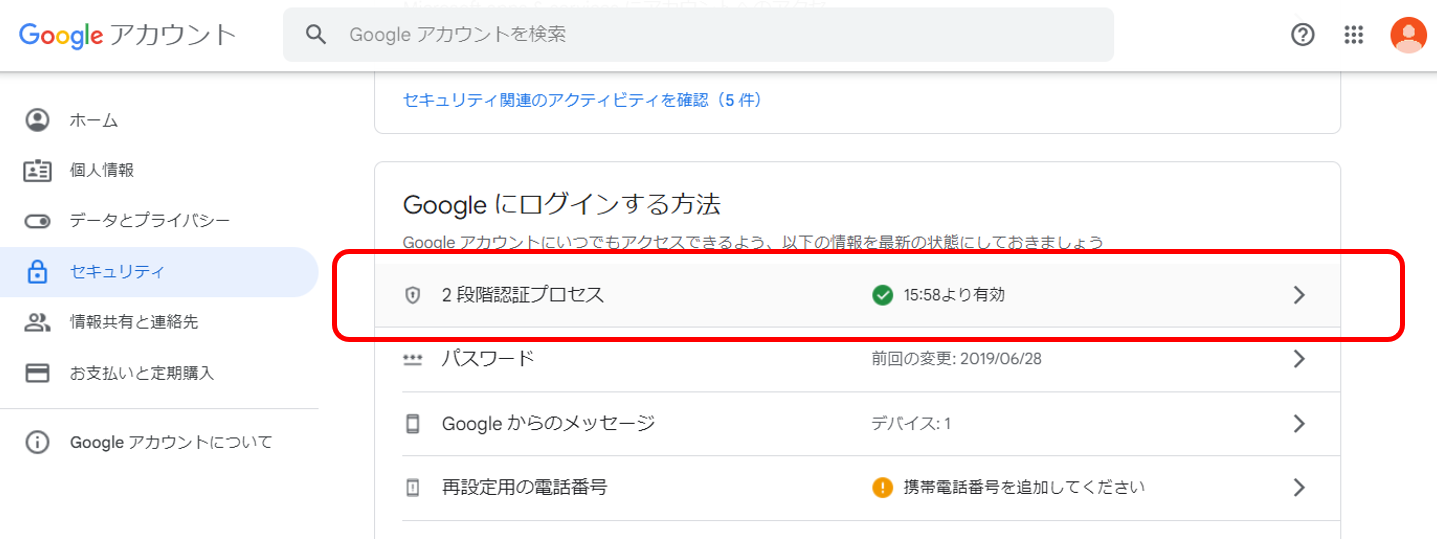Focus the Google アカウントを検索 field
Screen dimensions: 1437x539
[698, 35]
